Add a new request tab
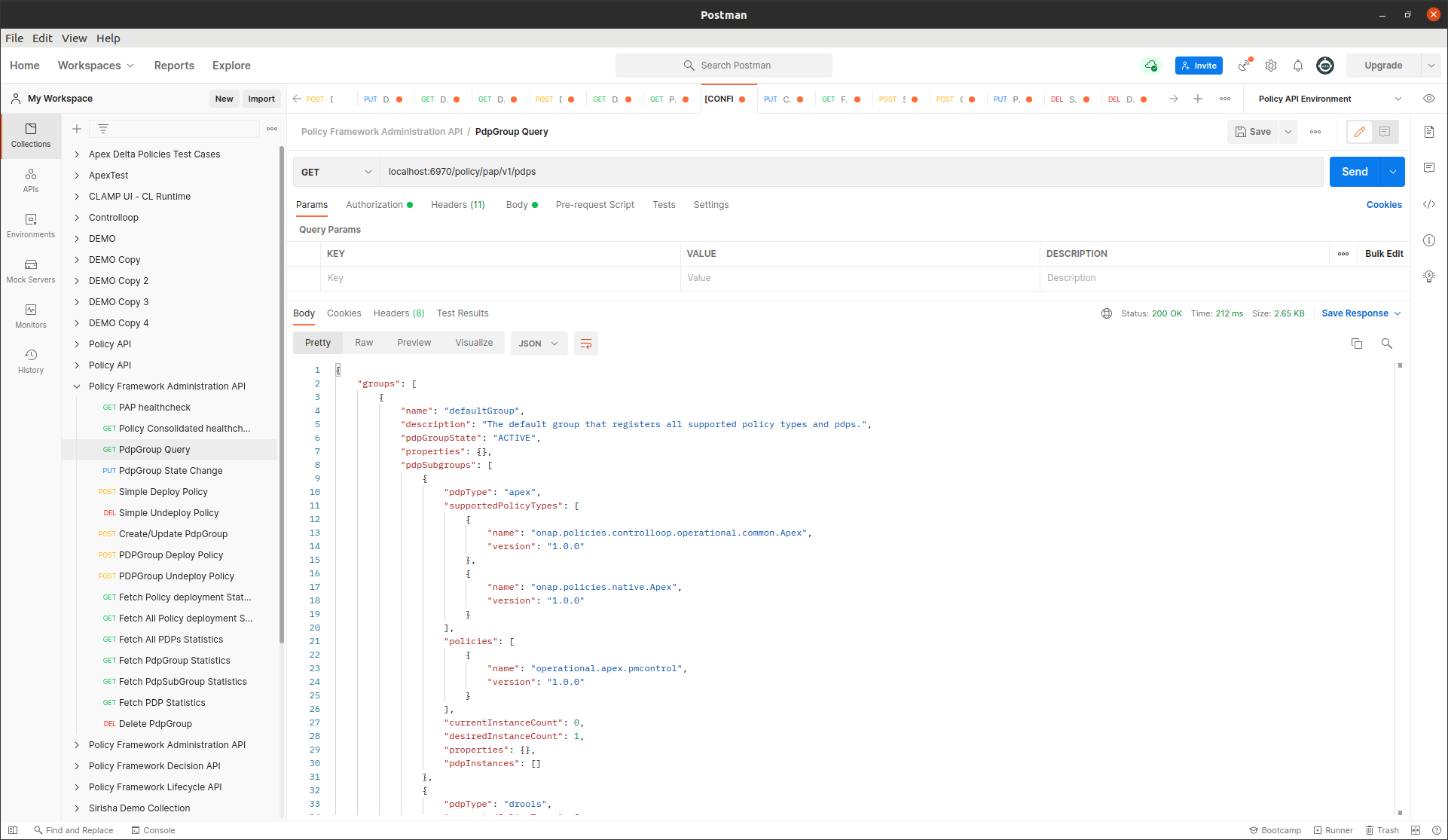This screenshot has height=840, width=1448. pos(1198,99)
